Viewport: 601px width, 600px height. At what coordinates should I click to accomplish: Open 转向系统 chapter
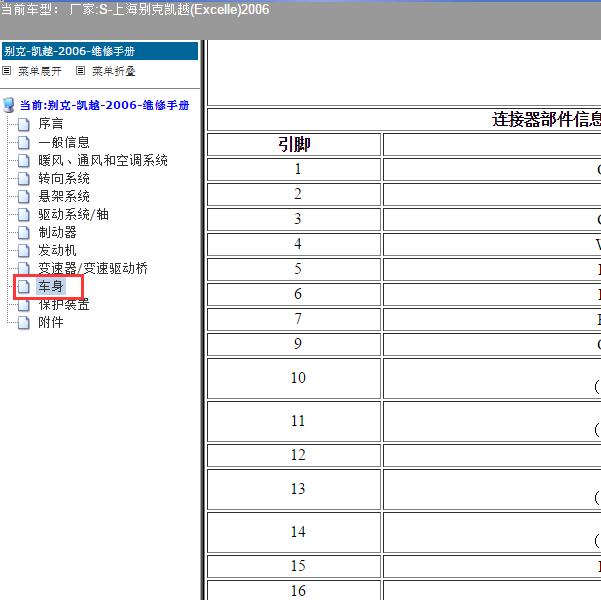(x=64, y=178)
